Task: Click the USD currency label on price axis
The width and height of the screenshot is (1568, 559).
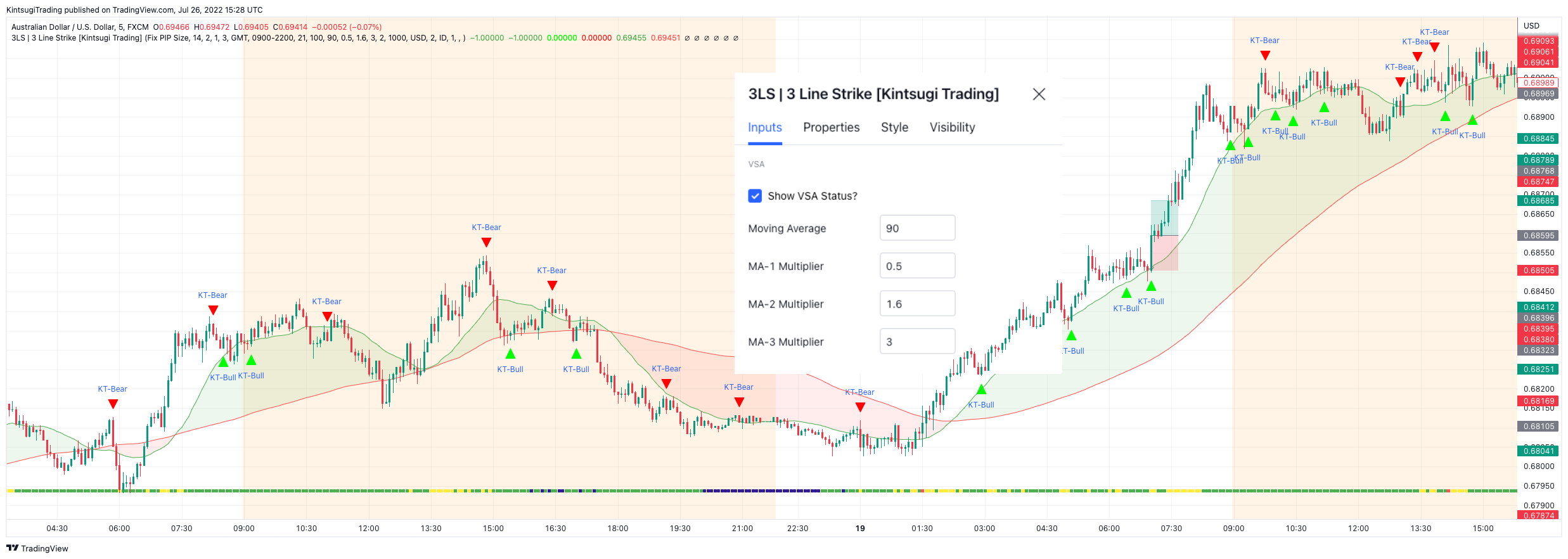Action: coord(1531,26)
